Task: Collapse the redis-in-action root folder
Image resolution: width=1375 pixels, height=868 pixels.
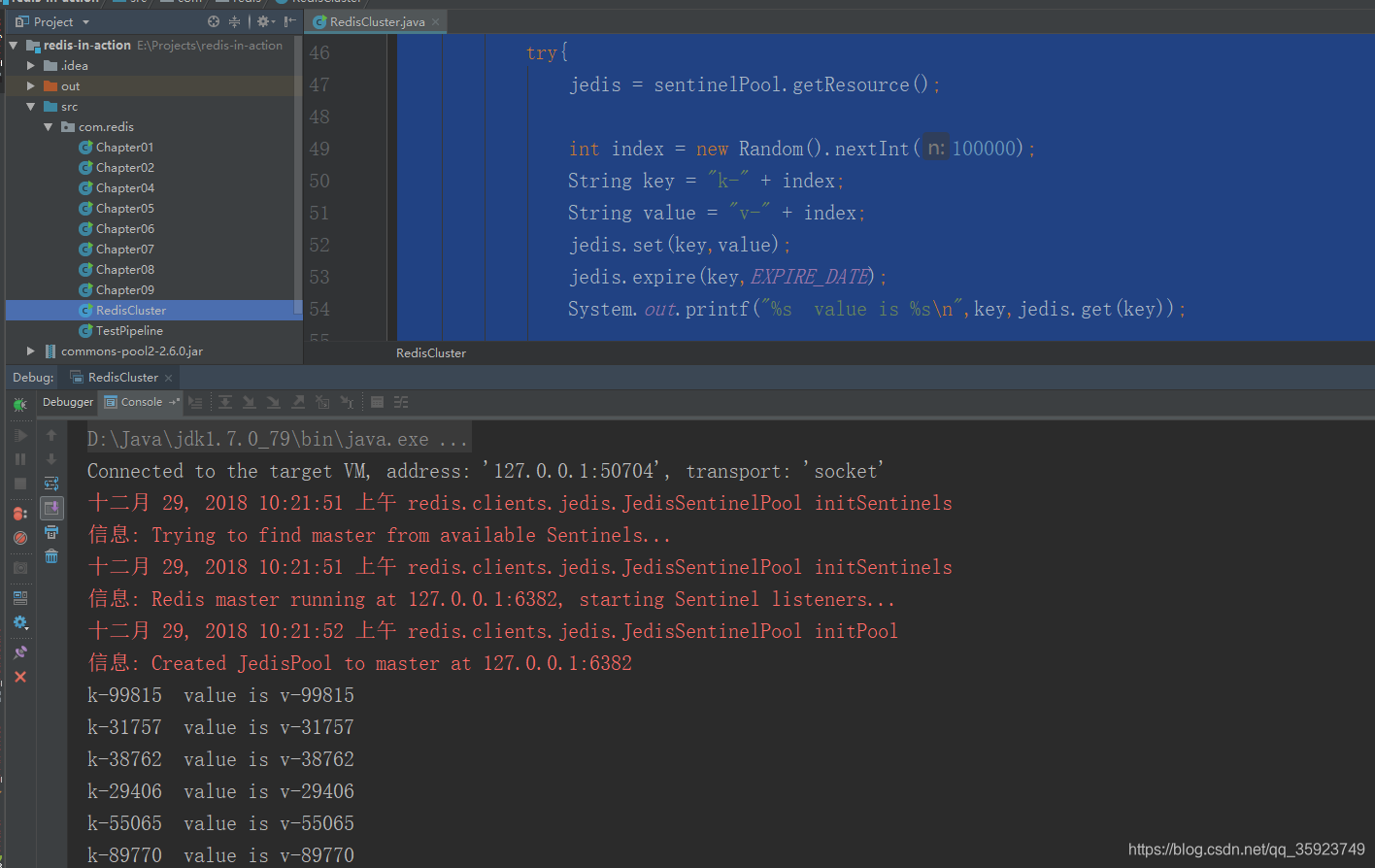Action: tap(14, 46)
